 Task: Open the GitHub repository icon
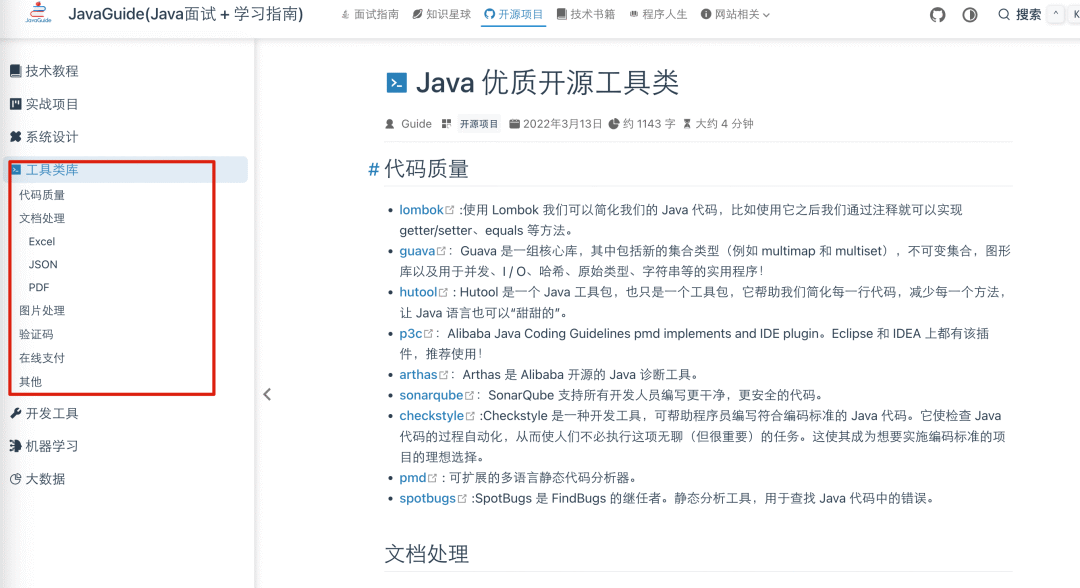tap(937, 14)
